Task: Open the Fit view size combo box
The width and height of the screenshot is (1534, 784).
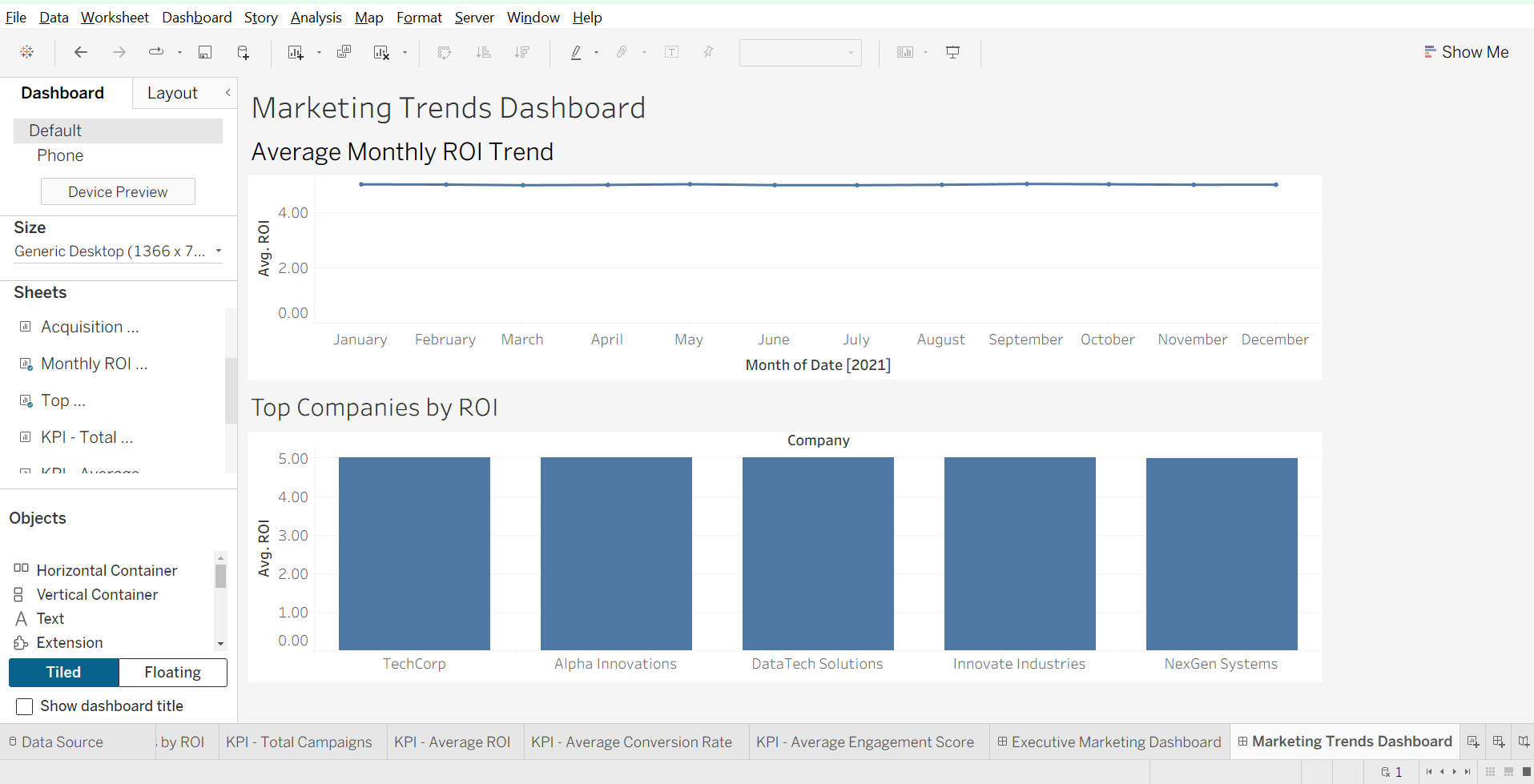Action: point(800,53)
